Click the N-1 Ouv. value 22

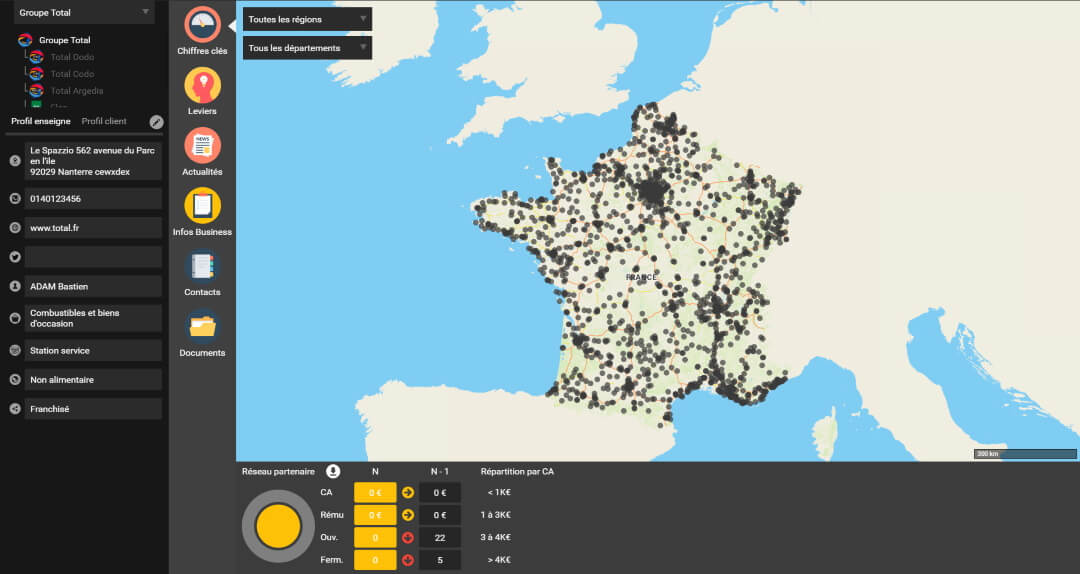[x=439, y=537]
